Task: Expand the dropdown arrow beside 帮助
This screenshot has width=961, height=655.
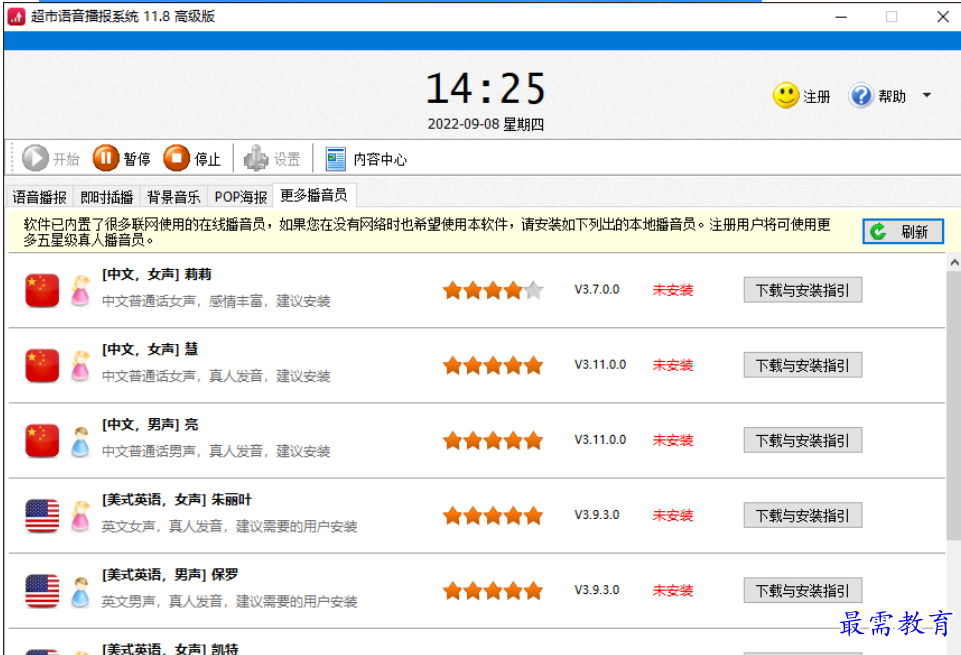Action: [x=927, y=96]
